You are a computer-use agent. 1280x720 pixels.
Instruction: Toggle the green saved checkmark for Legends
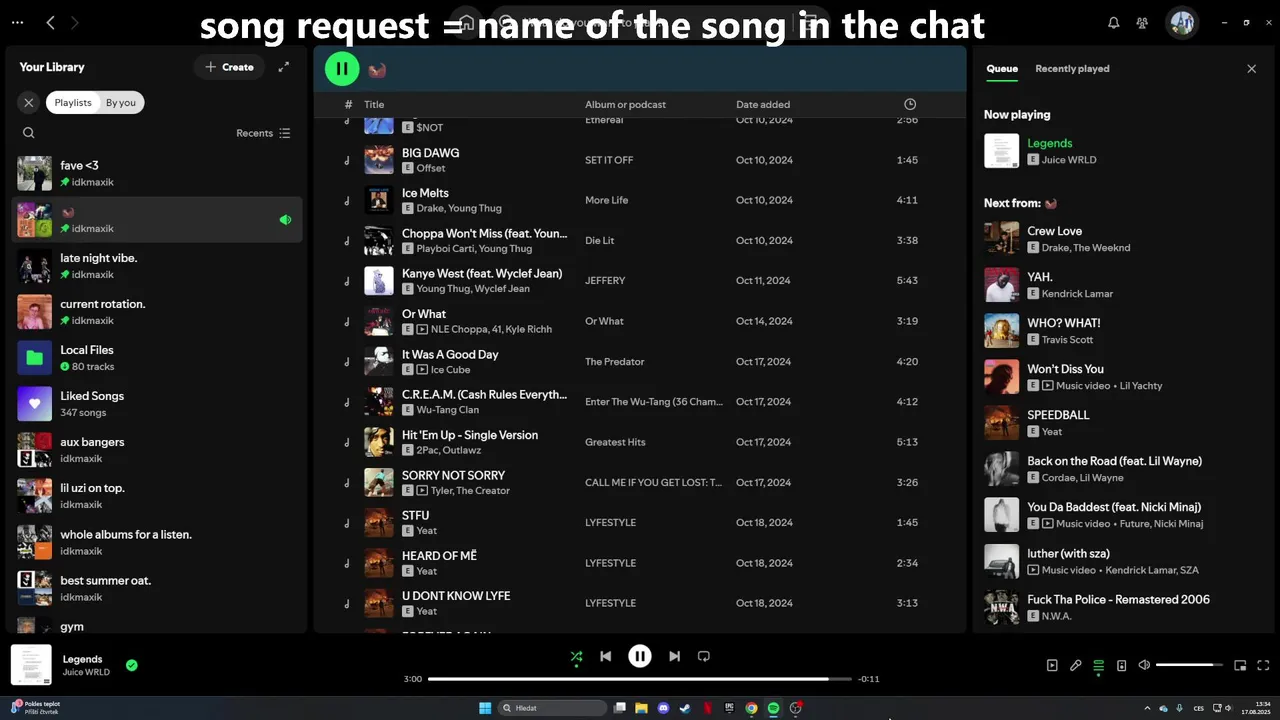click(x=132, y=665)
